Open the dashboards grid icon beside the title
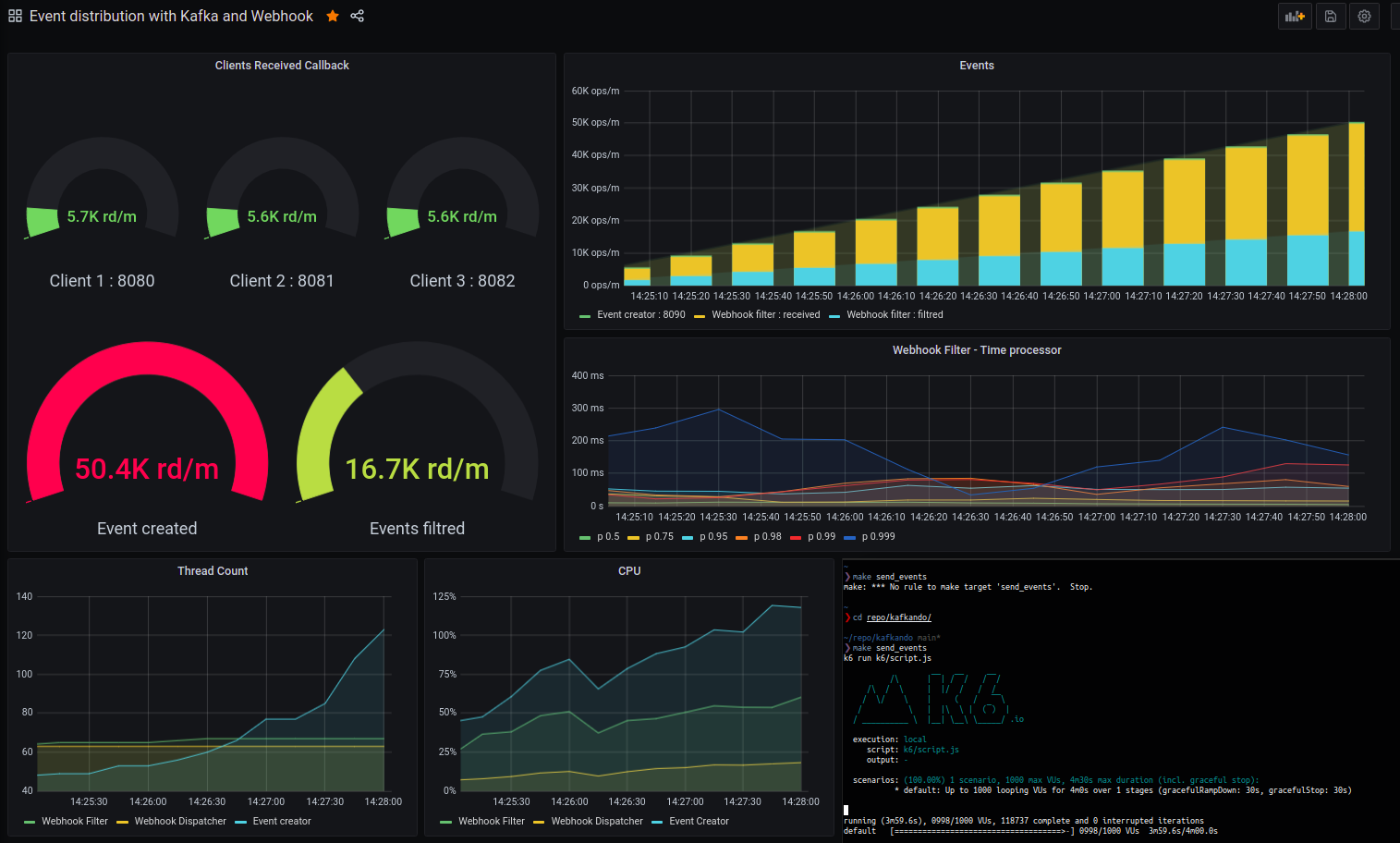1400x843 pixels. pyautogui.click(x=15, y=16)
